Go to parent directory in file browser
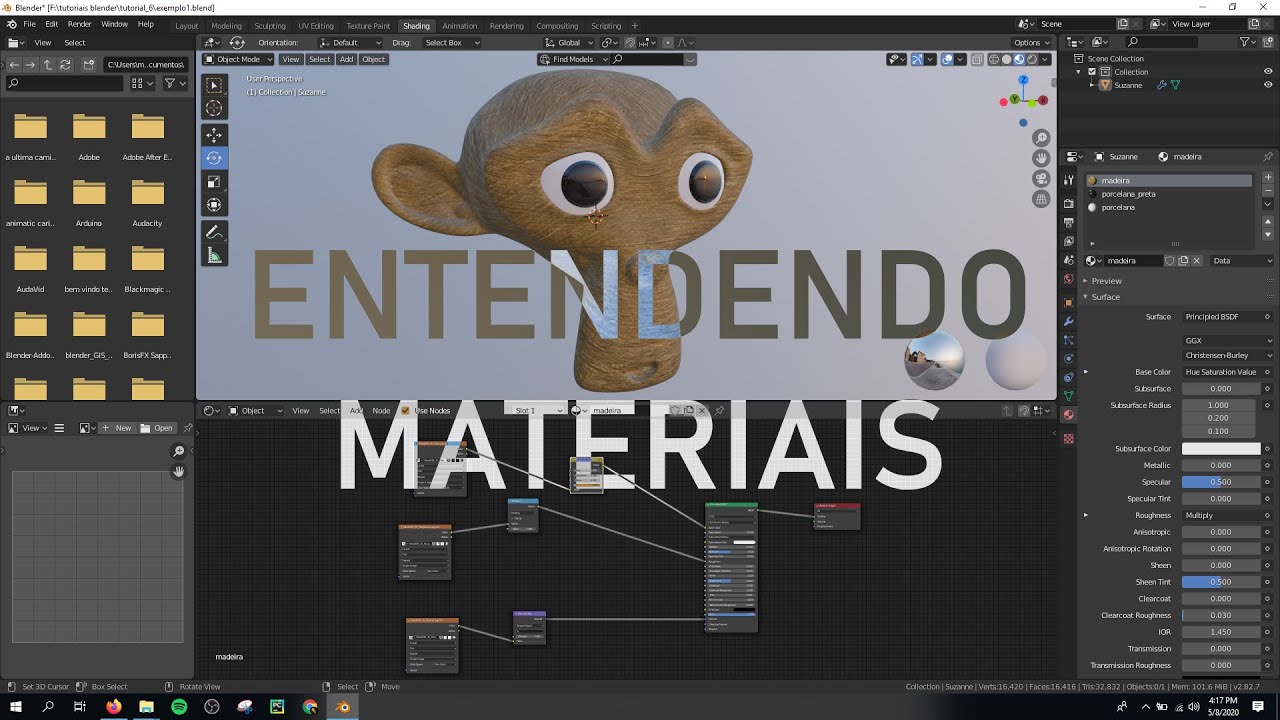Screen dimensions: 1280x720 (47, 64)
